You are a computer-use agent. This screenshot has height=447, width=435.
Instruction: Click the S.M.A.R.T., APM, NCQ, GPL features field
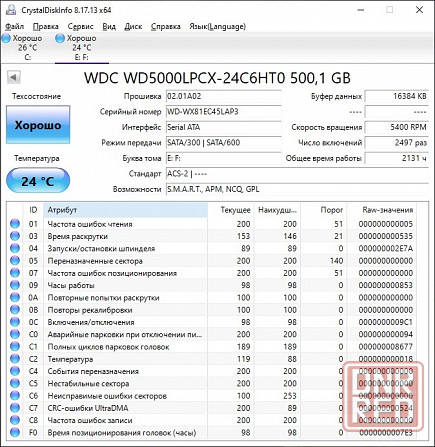(x=297, y=189)
